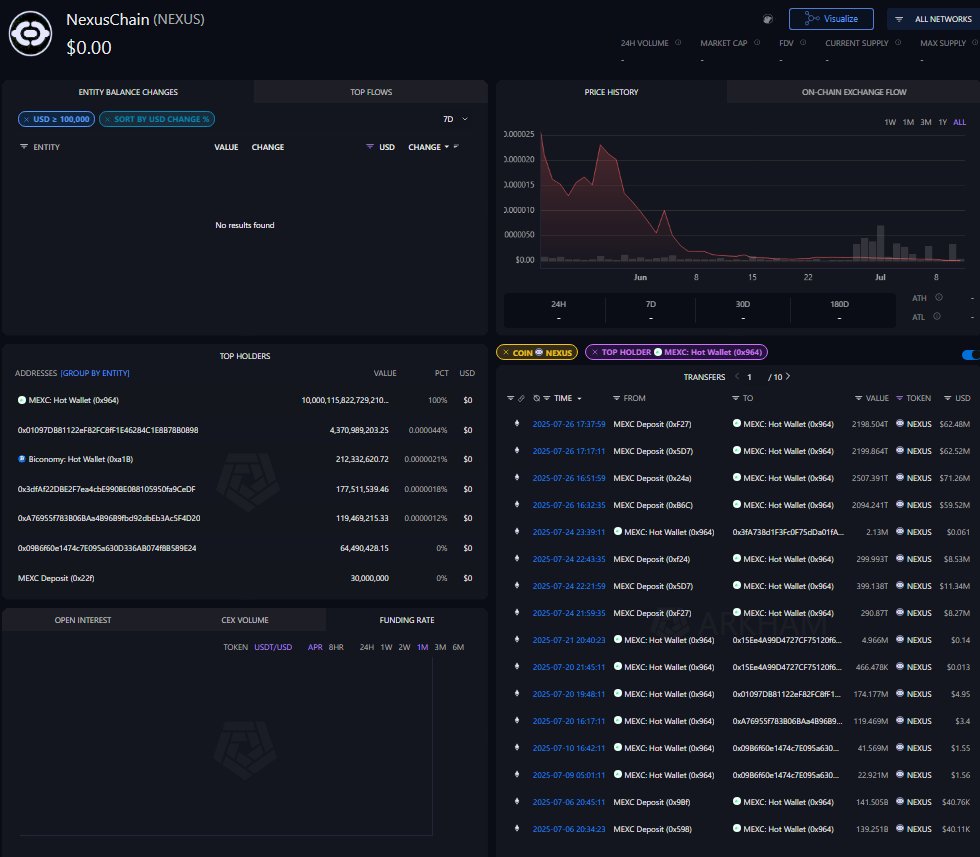
Task: Open the 7D time range dropdown
Action: tap(455, 119)
